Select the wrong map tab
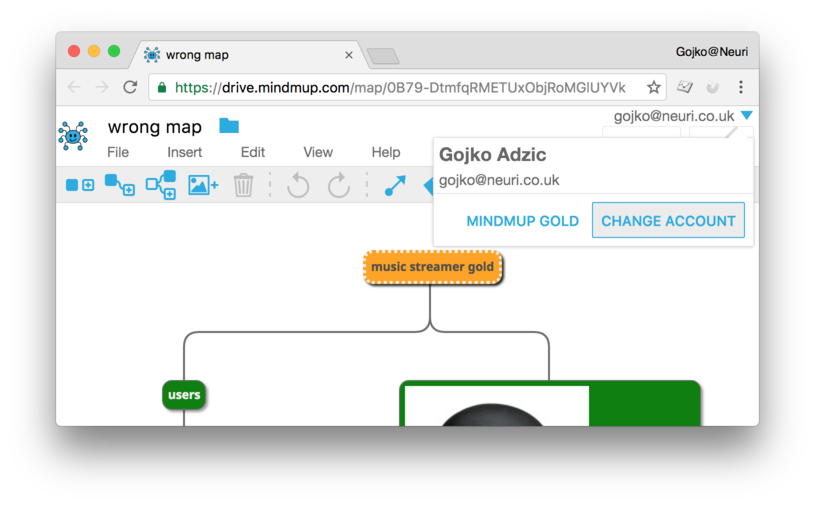The height and width of the screenshot is (506, 815). [x=249, y=55]
